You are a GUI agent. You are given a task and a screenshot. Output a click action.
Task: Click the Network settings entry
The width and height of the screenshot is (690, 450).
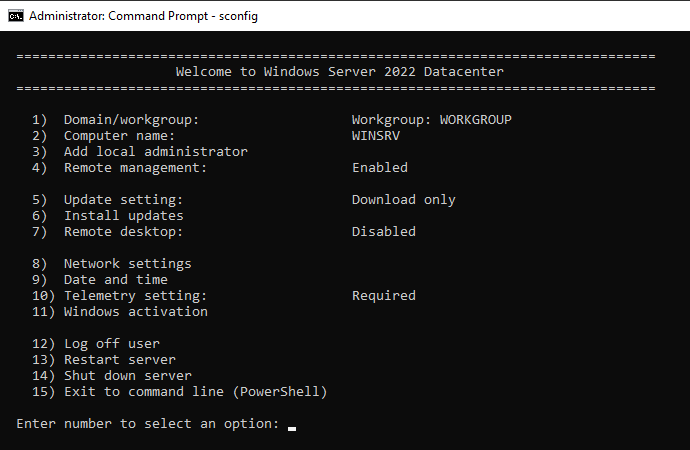[x=127, y=264]
